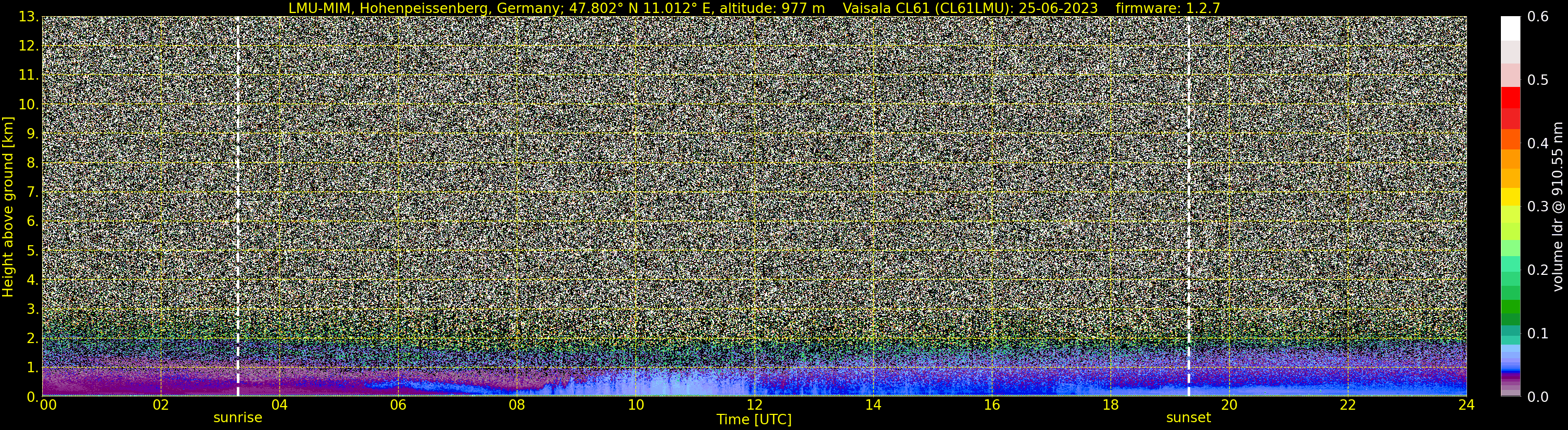Click the yellow segment of the colorbar
This screenshot has width=1568, height=430.
click(x=1510, y=197)
